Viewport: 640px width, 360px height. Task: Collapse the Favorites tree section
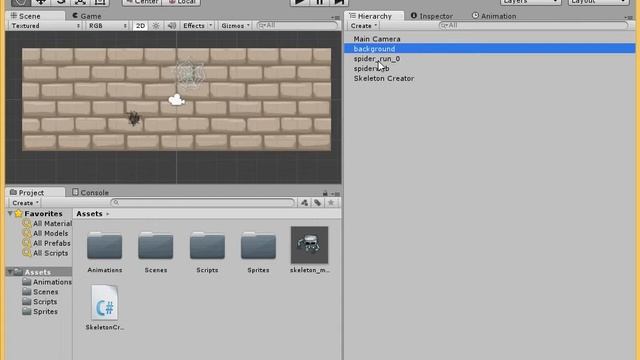(10, 213)
